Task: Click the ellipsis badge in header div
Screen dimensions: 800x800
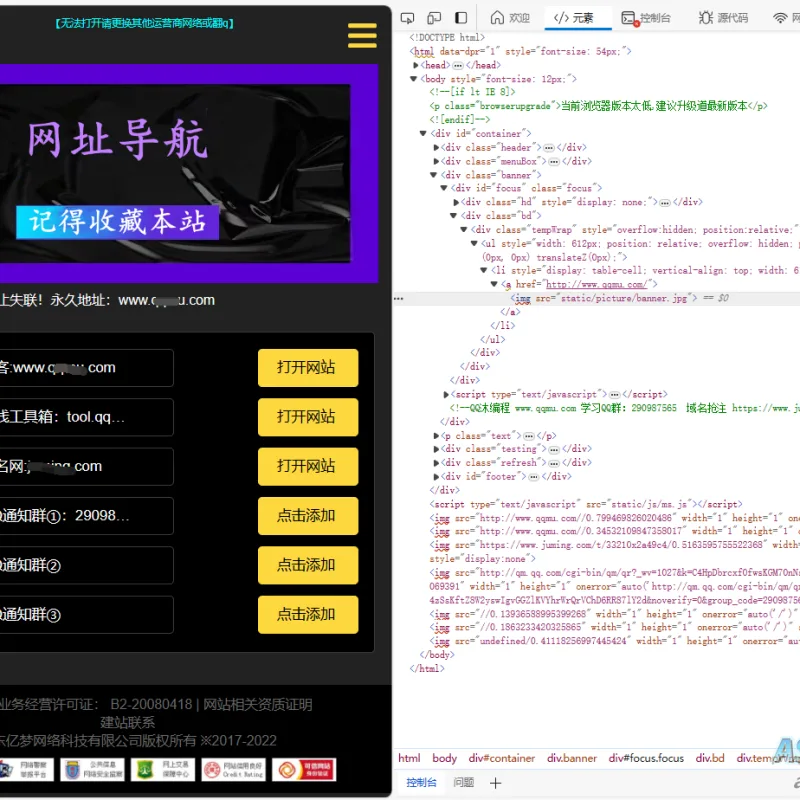Action: 548,147
